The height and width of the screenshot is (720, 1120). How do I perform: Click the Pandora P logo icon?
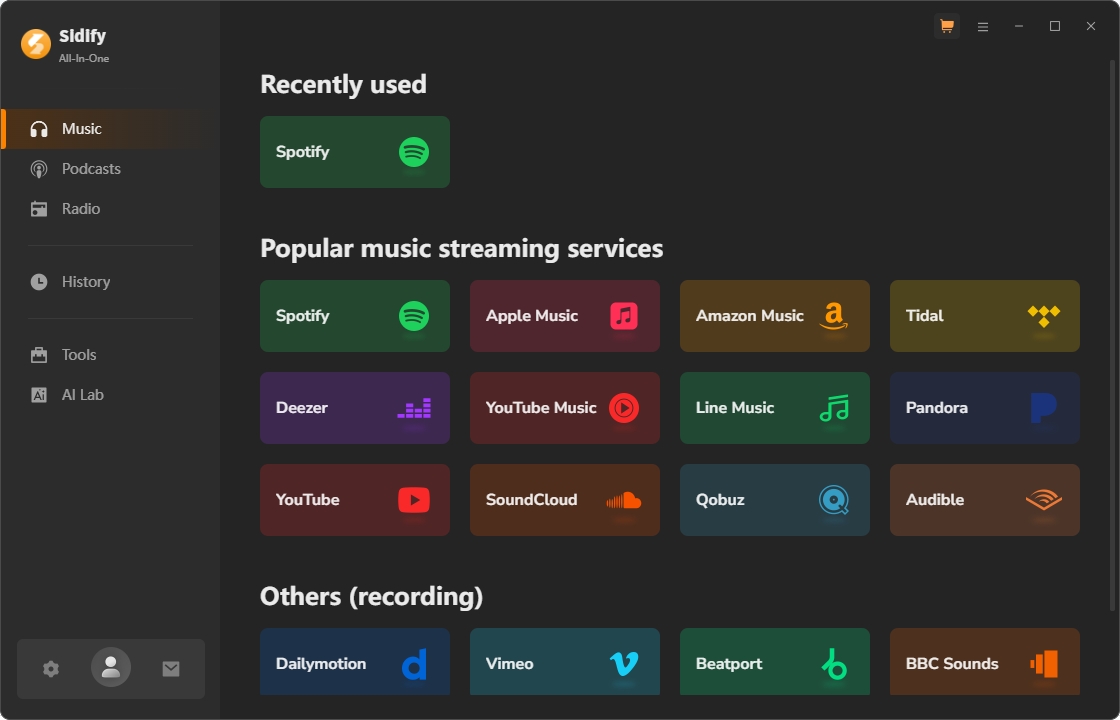click(1044, 408)
